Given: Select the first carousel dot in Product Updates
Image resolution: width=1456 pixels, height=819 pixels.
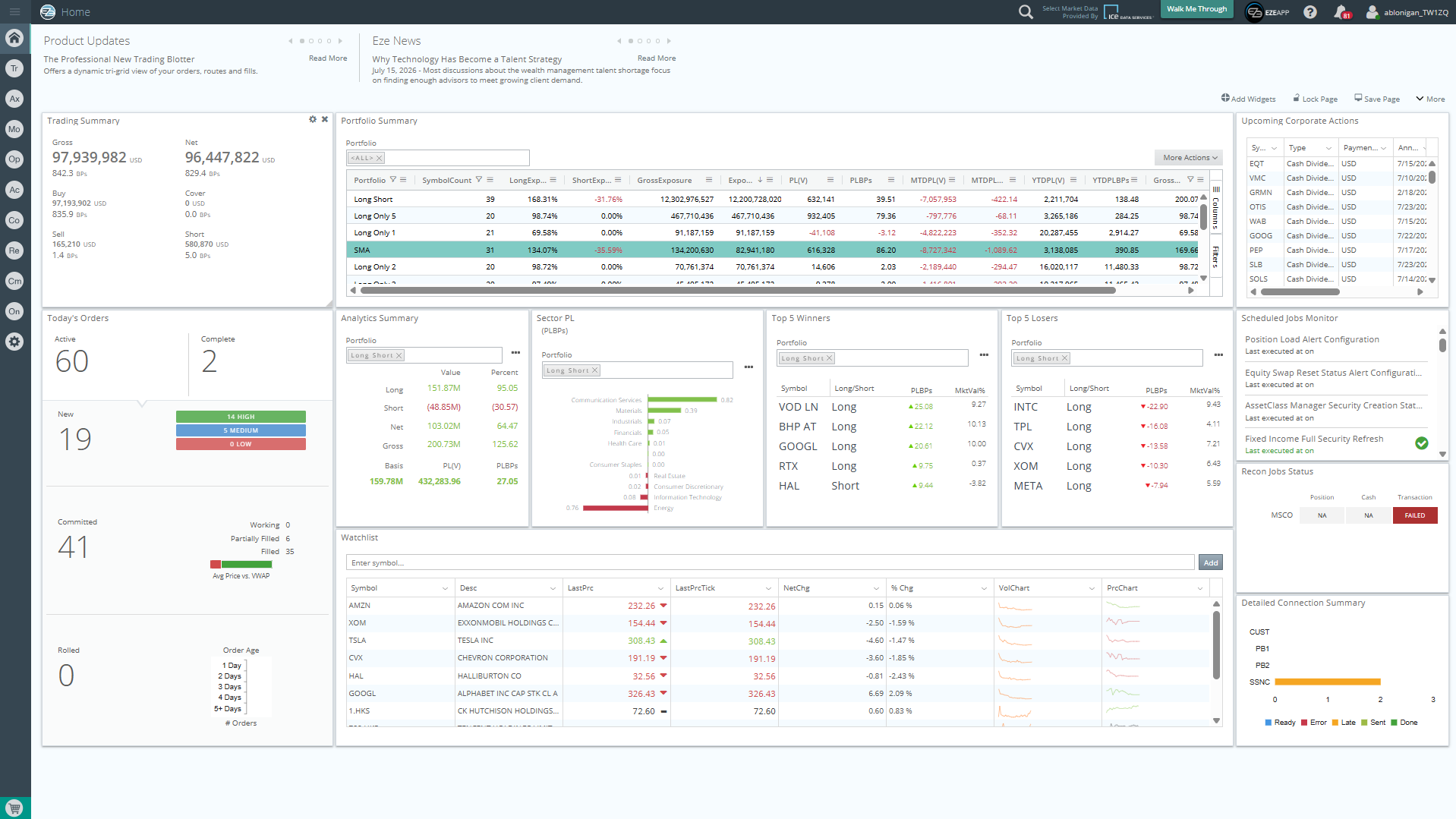Looking at the screenshot, I should pos(302,41).
